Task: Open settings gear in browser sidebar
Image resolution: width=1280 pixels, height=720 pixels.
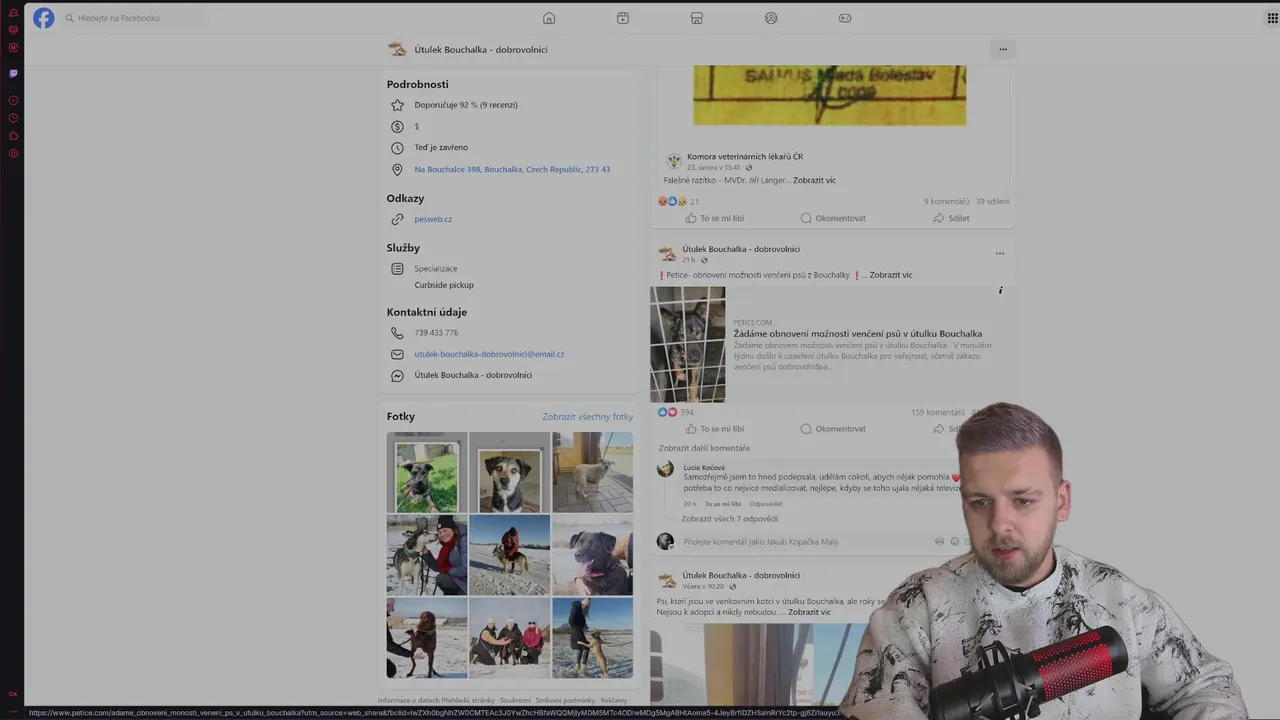Action: pos(13,154)
